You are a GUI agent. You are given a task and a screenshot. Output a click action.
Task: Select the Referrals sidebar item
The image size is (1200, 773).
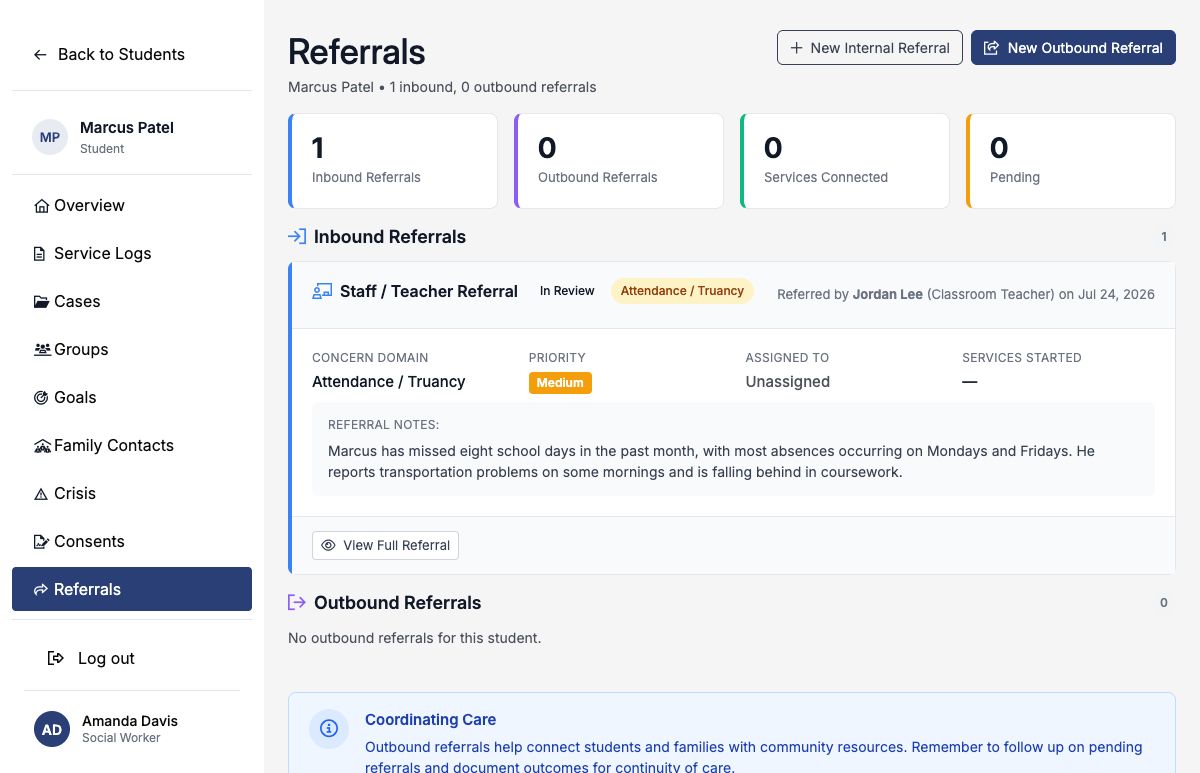pos(132,589)
